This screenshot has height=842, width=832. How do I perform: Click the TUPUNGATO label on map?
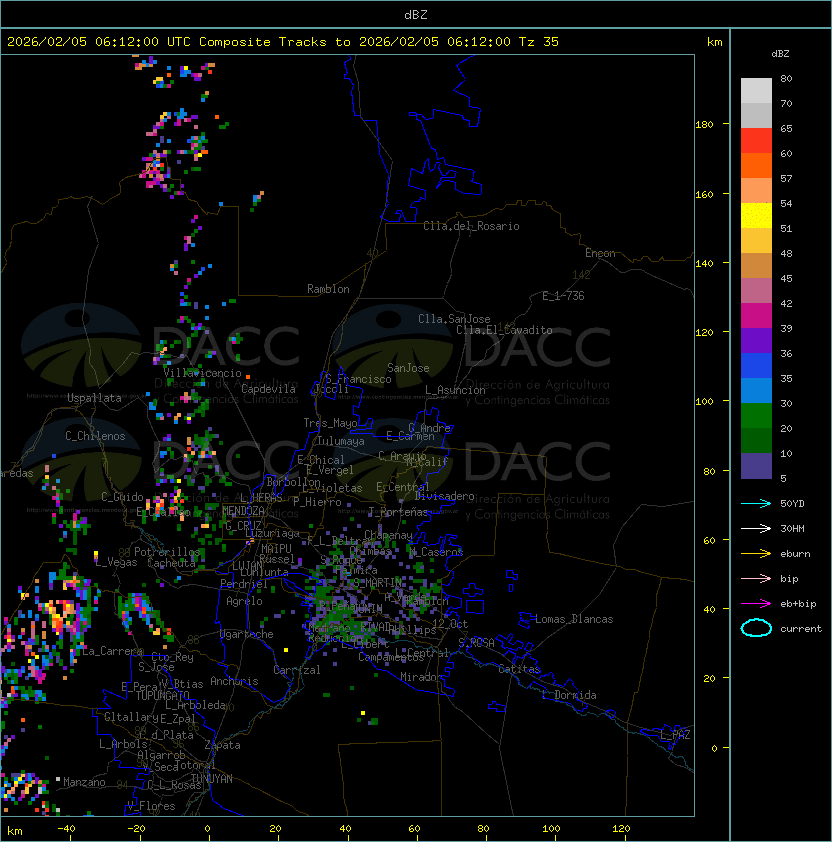162,695
